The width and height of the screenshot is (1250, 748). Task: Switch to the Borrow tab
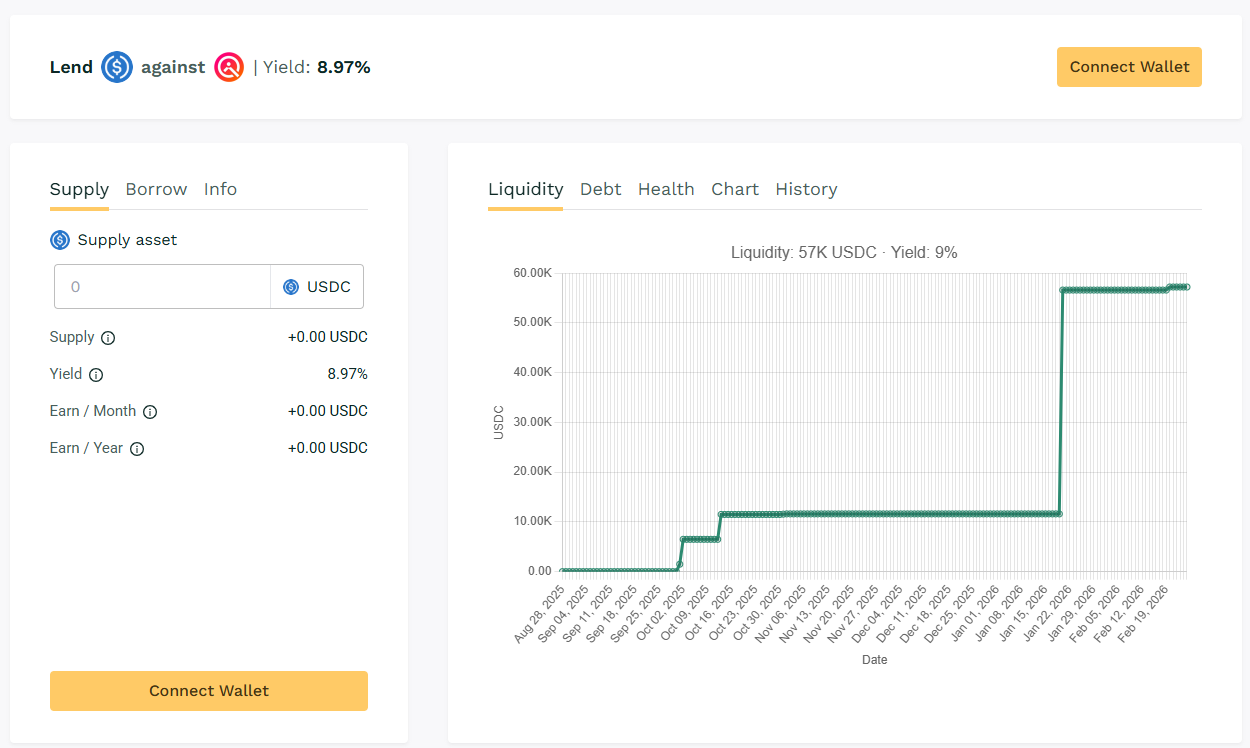pos(156,189)
